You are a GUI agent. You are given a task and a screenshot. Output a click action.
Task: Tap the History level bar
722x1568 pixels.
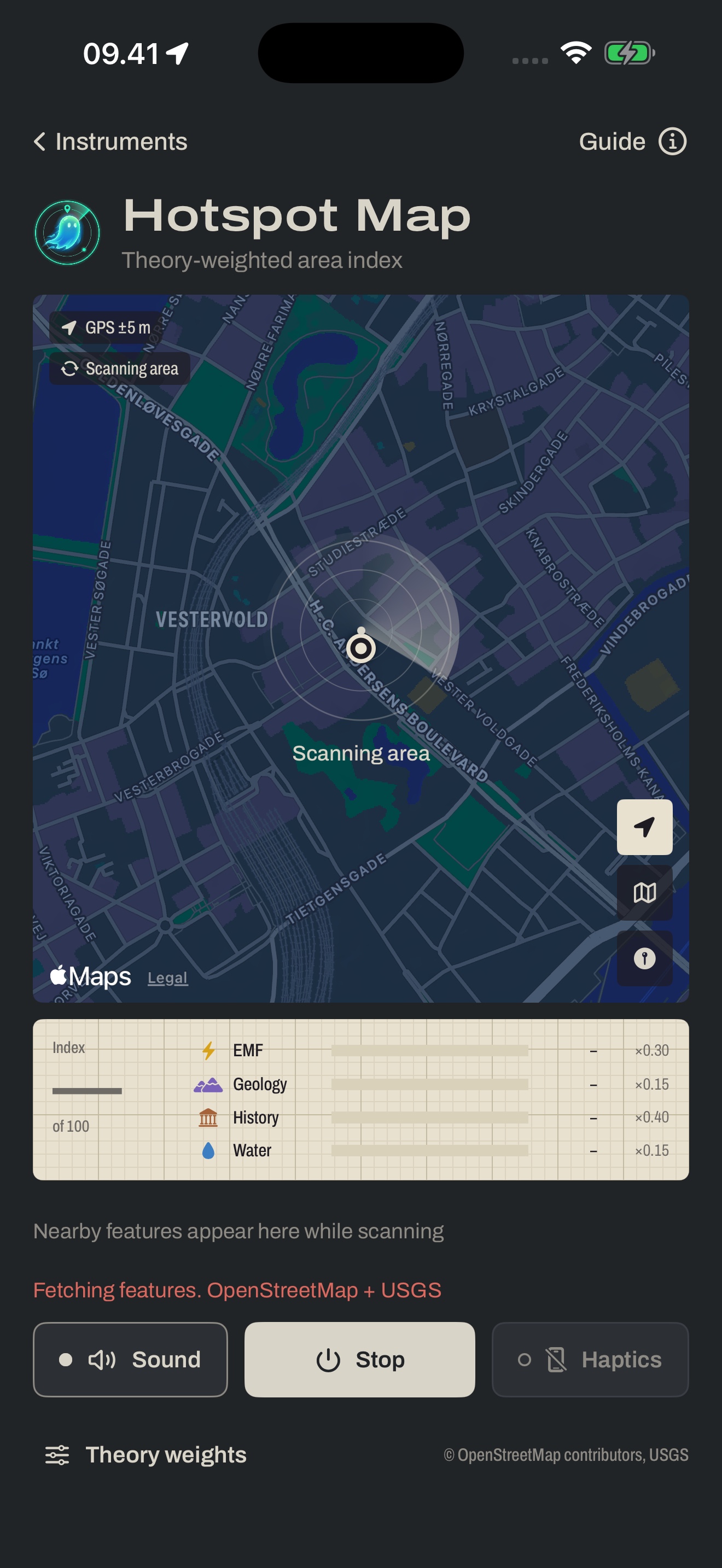[x=430, y=1117]
